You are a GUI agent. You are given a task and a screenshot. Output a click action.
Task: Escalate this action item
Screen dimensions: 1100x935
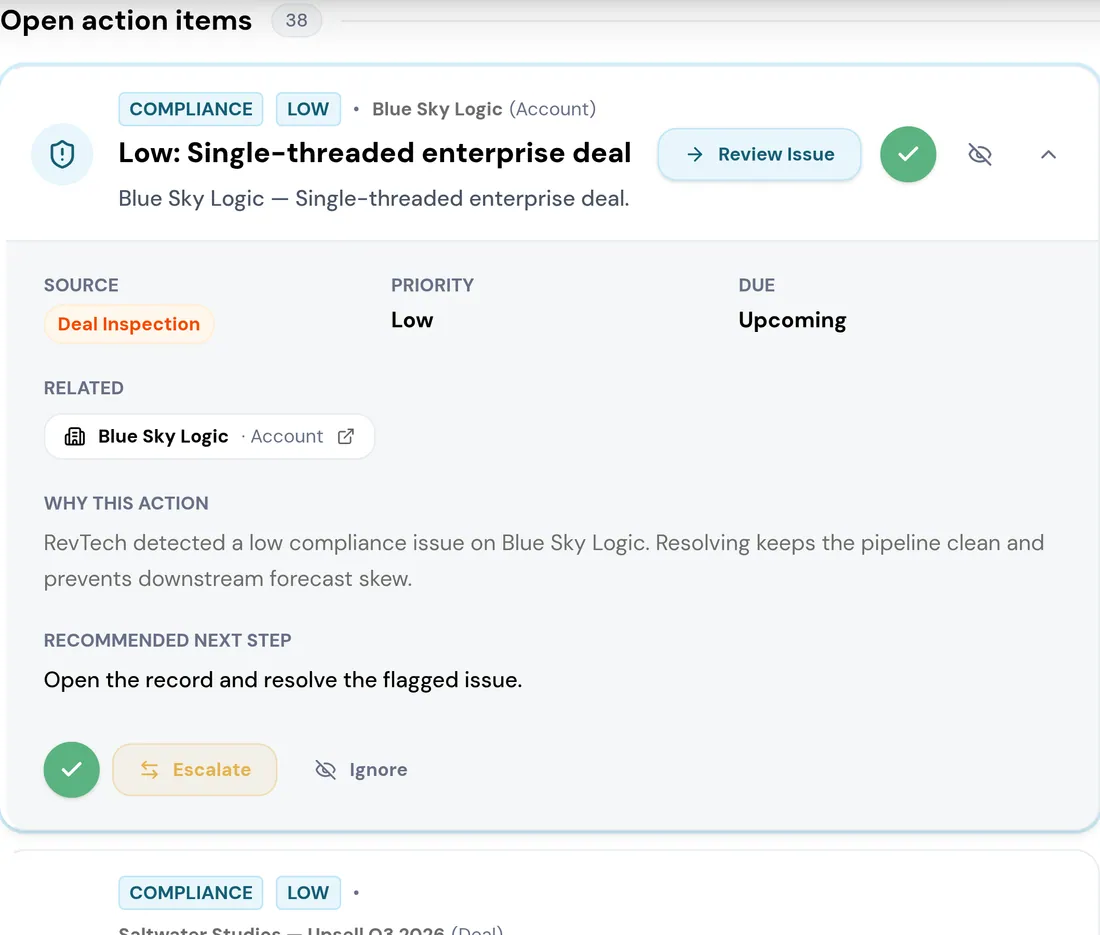coord(194,769)
